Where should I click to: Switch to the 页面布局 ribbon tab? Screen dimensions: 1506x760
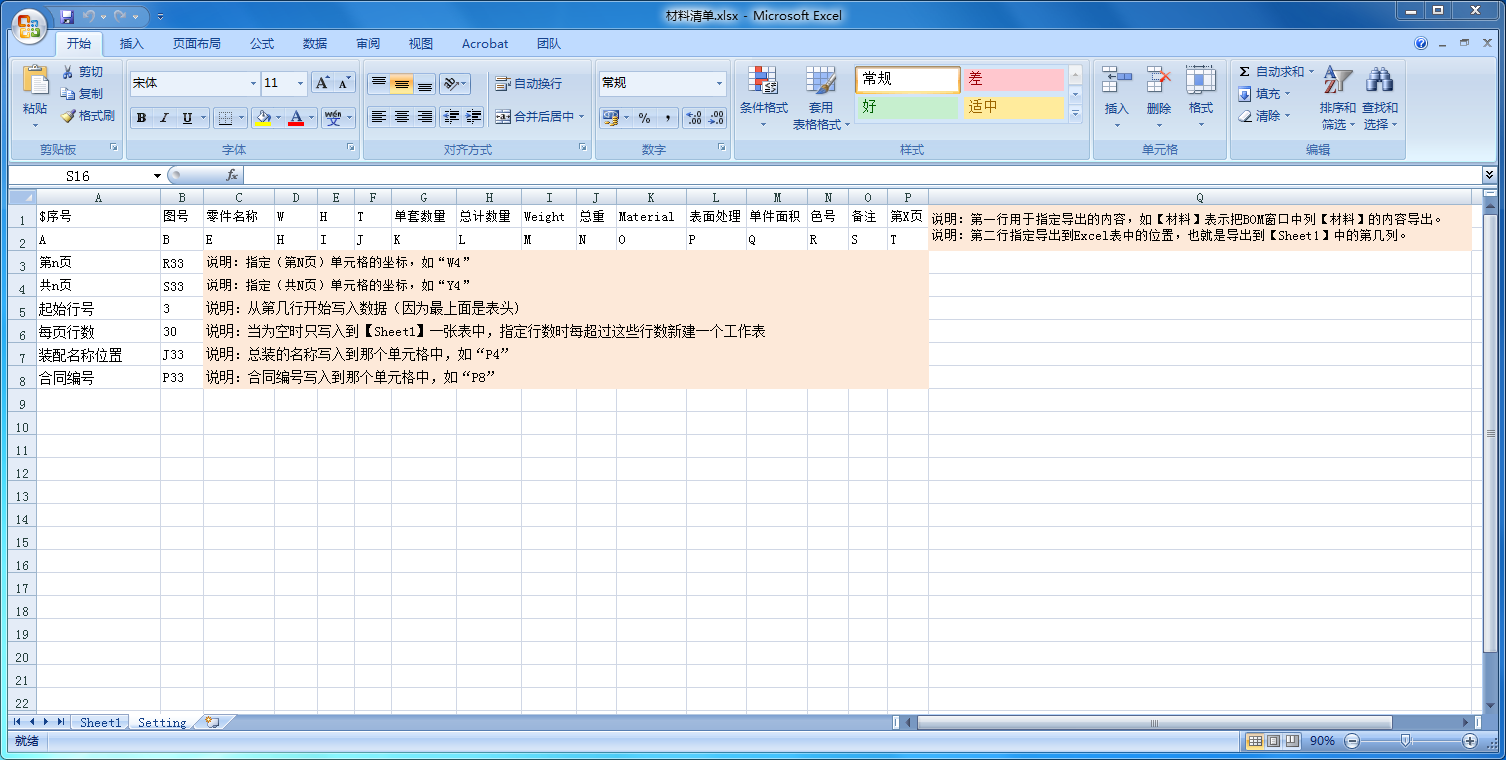[196, 44]
